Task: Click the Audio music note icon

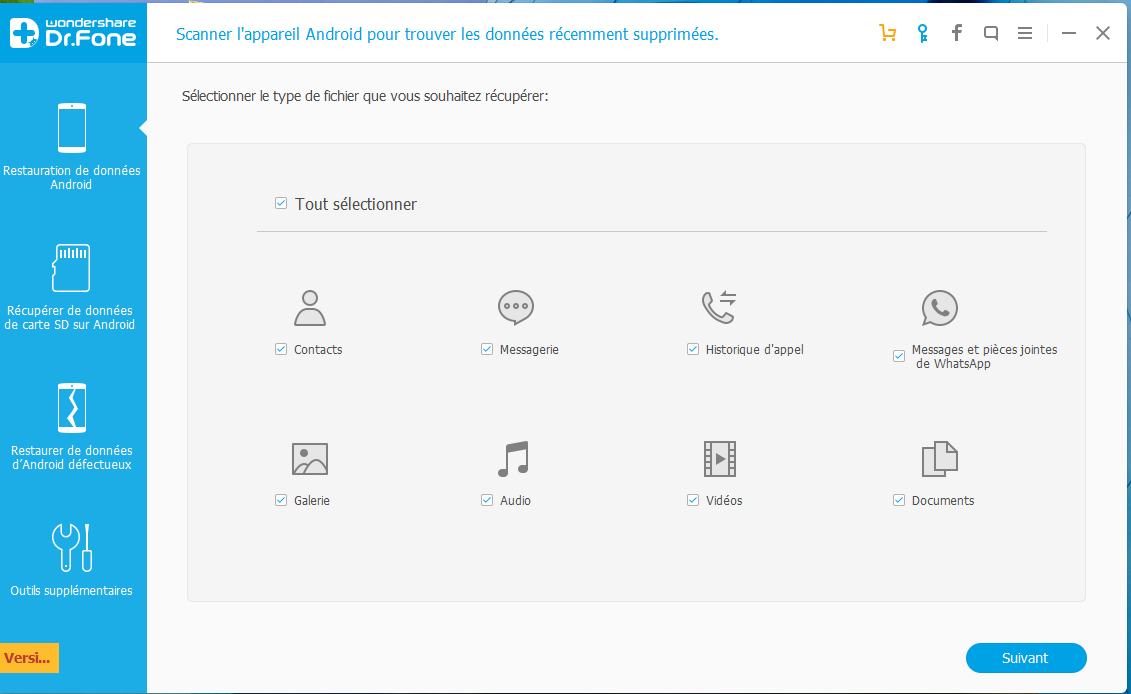Action: [x=514, y=459]
